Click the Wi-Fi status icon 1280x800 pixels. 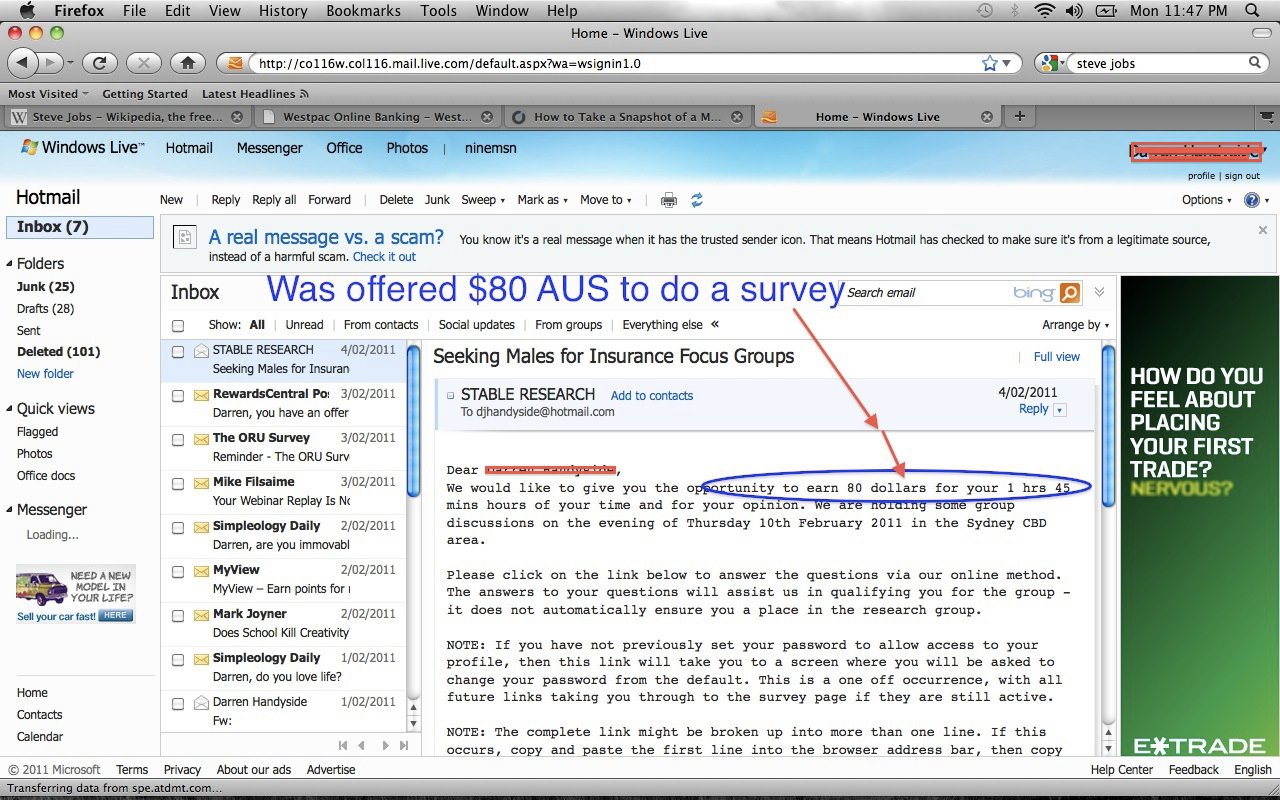coord(1045,11)
